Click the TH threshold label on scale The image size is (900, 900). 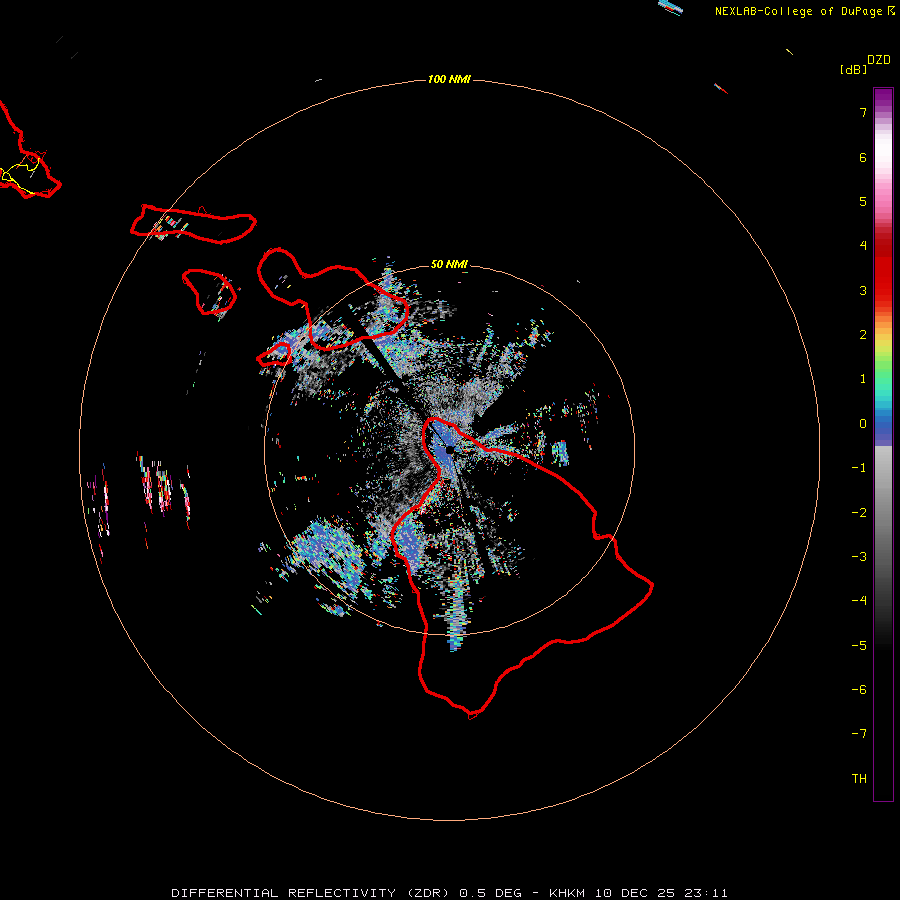coord(859,779)
